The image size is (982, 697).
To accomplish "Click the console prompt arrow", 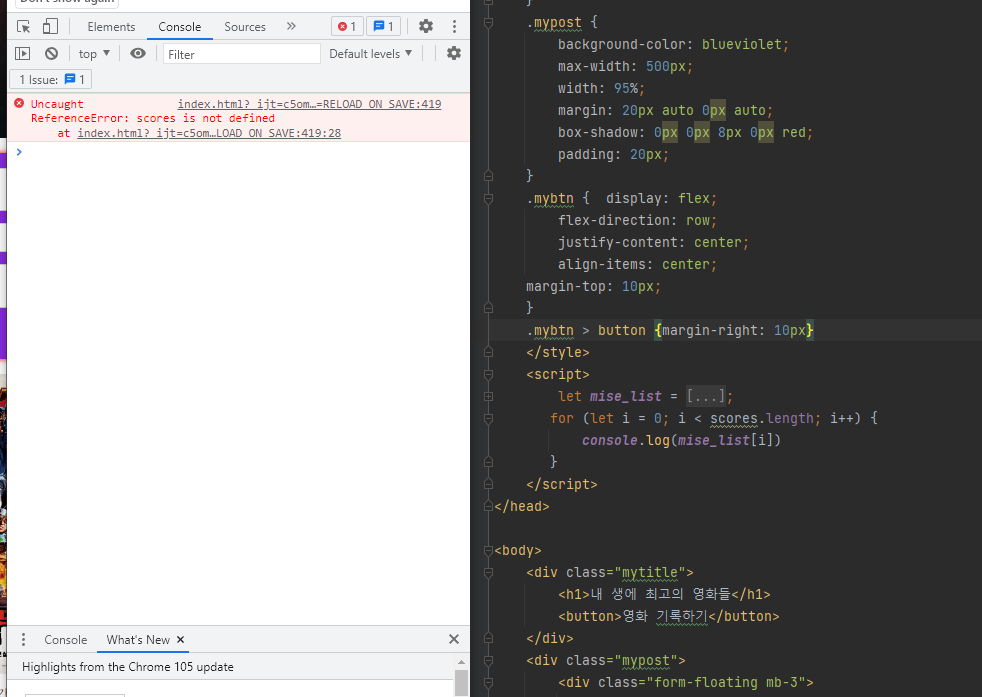I will tap(19, 152).
